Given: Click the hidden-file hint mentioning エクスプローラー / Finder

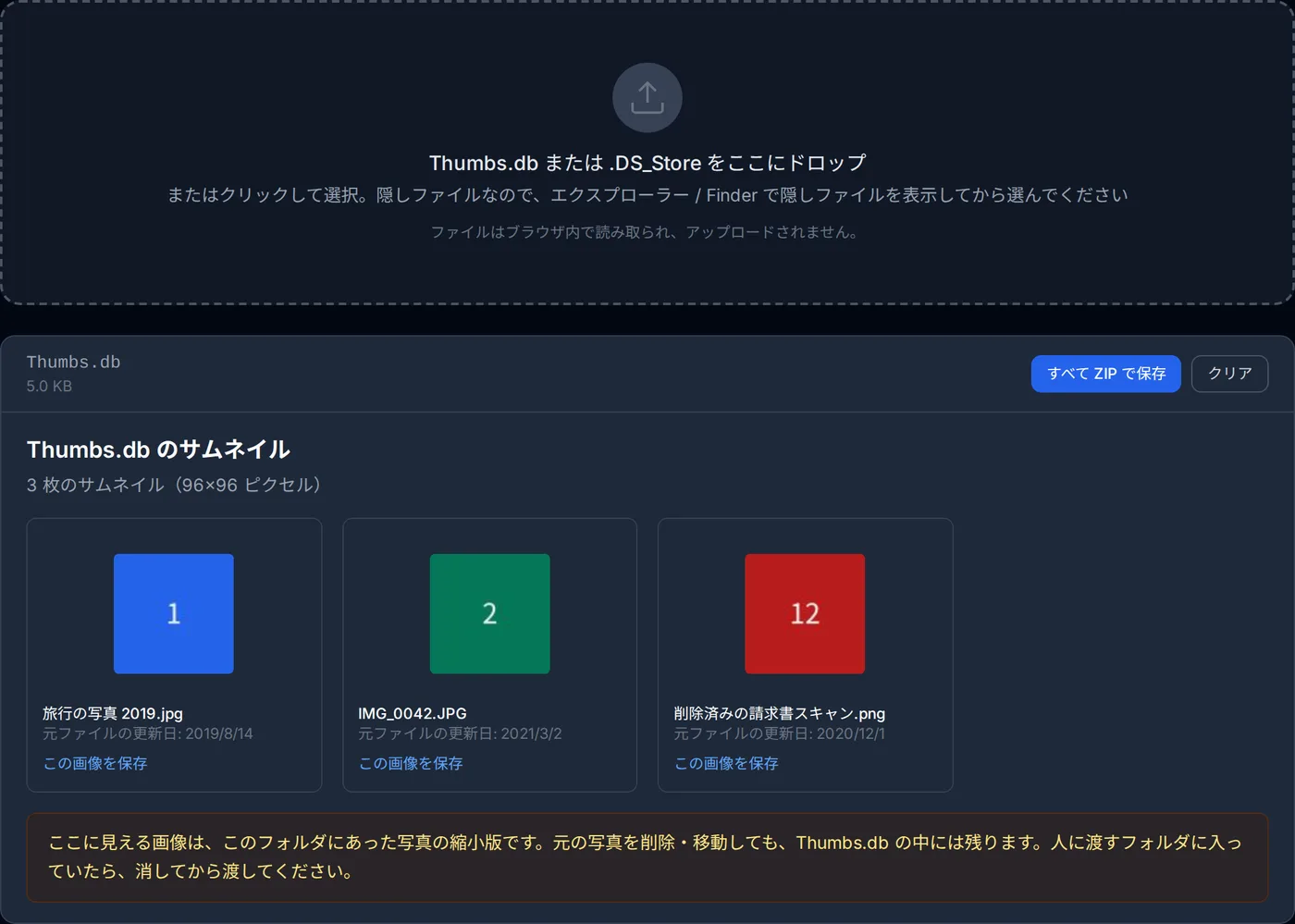Looking at the screenshot, I should tap(647, 195).
